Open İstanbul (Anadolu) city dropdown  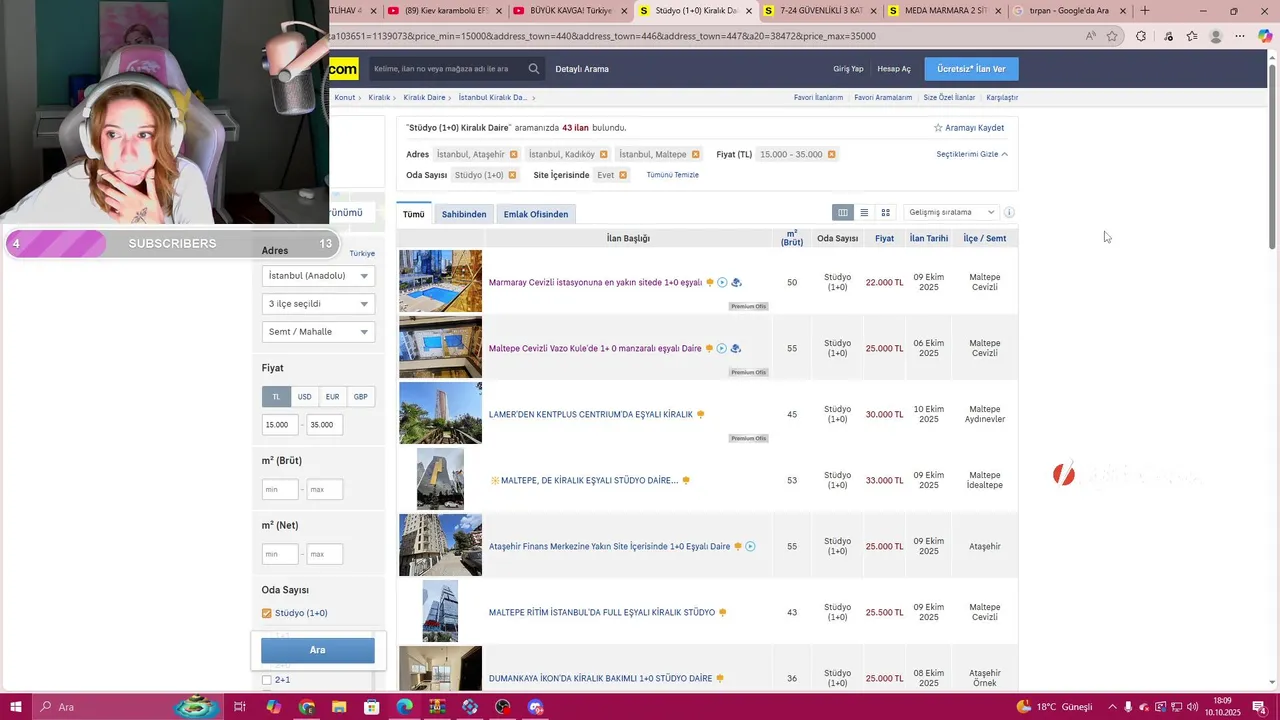pyautogui.click(x=318, y=276)
